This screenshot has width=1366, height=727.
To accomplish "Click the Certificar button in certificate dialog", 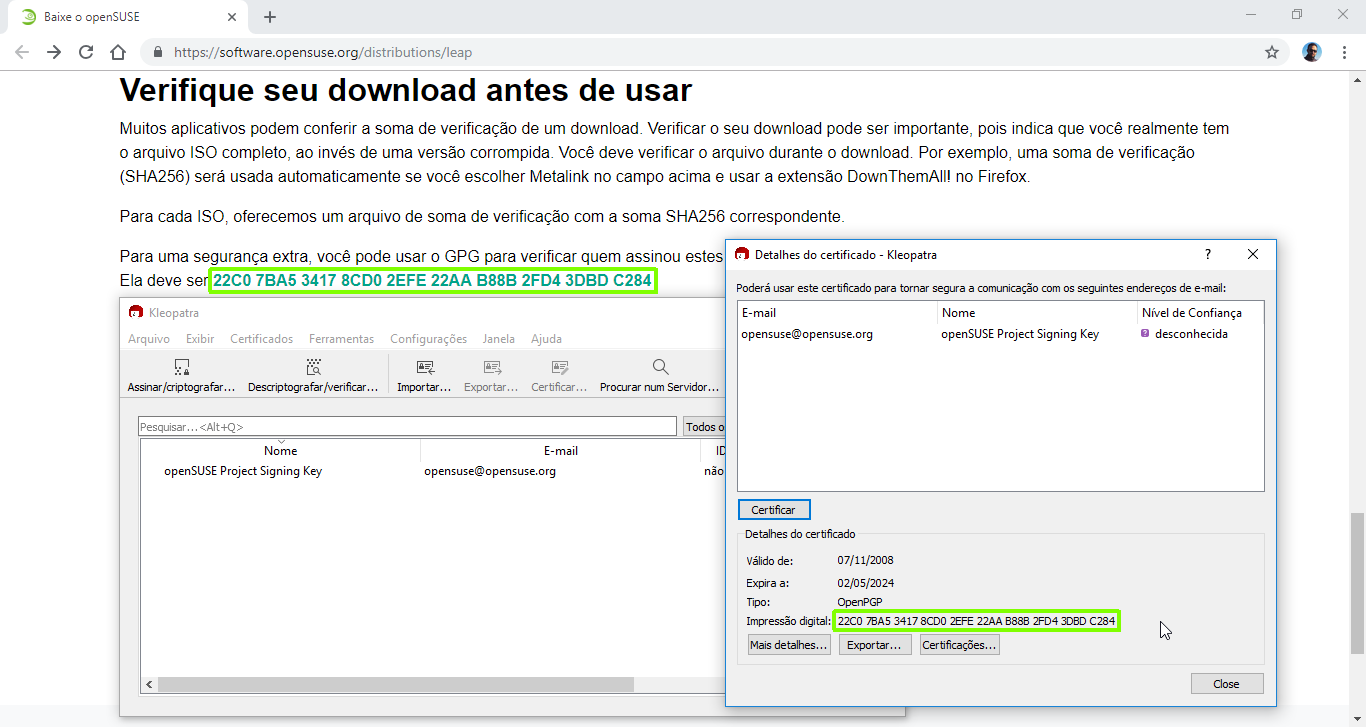I will [x=774, y=510].
